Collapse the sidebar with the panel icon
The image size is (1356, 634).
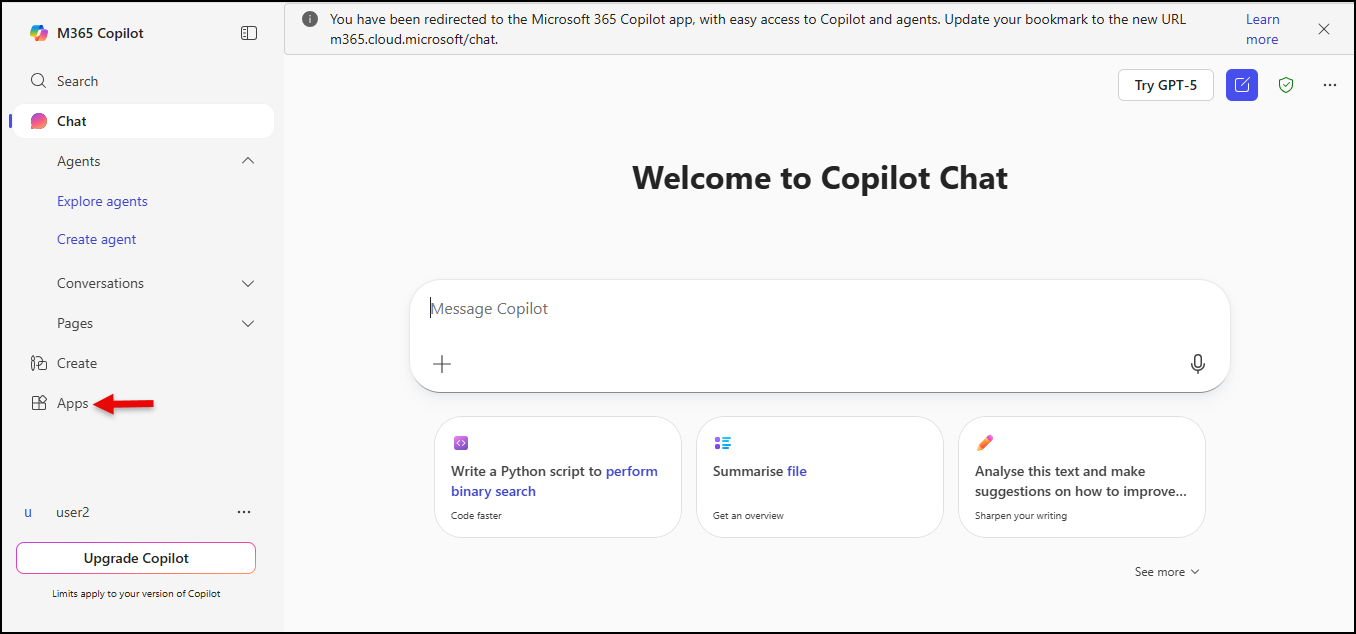[249, 33]
